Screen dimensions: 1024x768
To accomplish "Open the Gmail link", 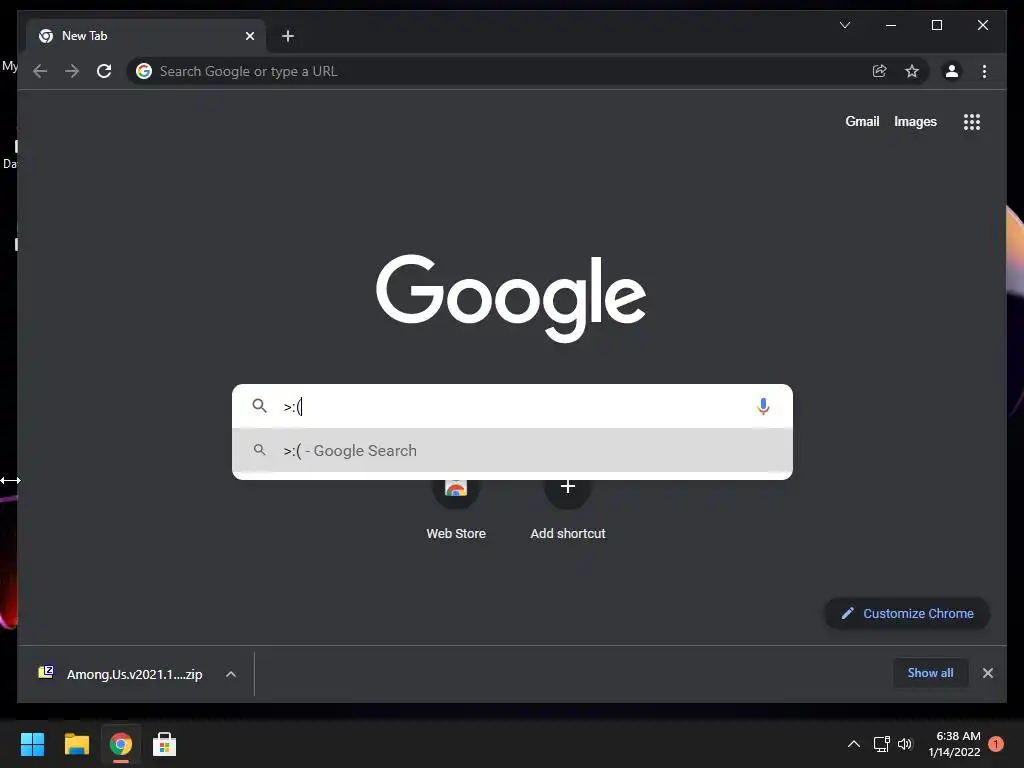I will [x=862, y=121].
